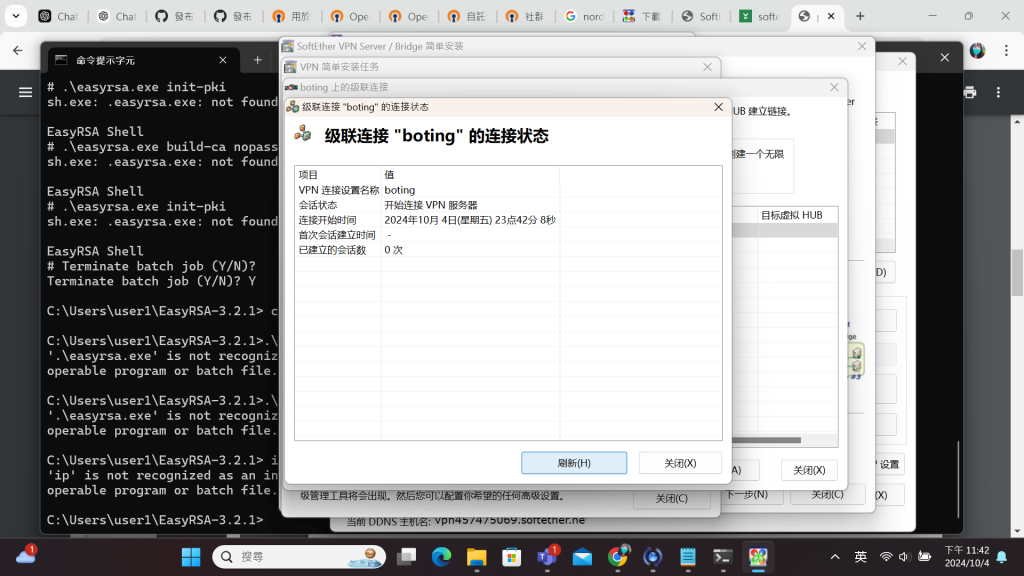This screenshot has height=576, width=1024.
Task: Open Task View from the taskbar
Action: 406,557
